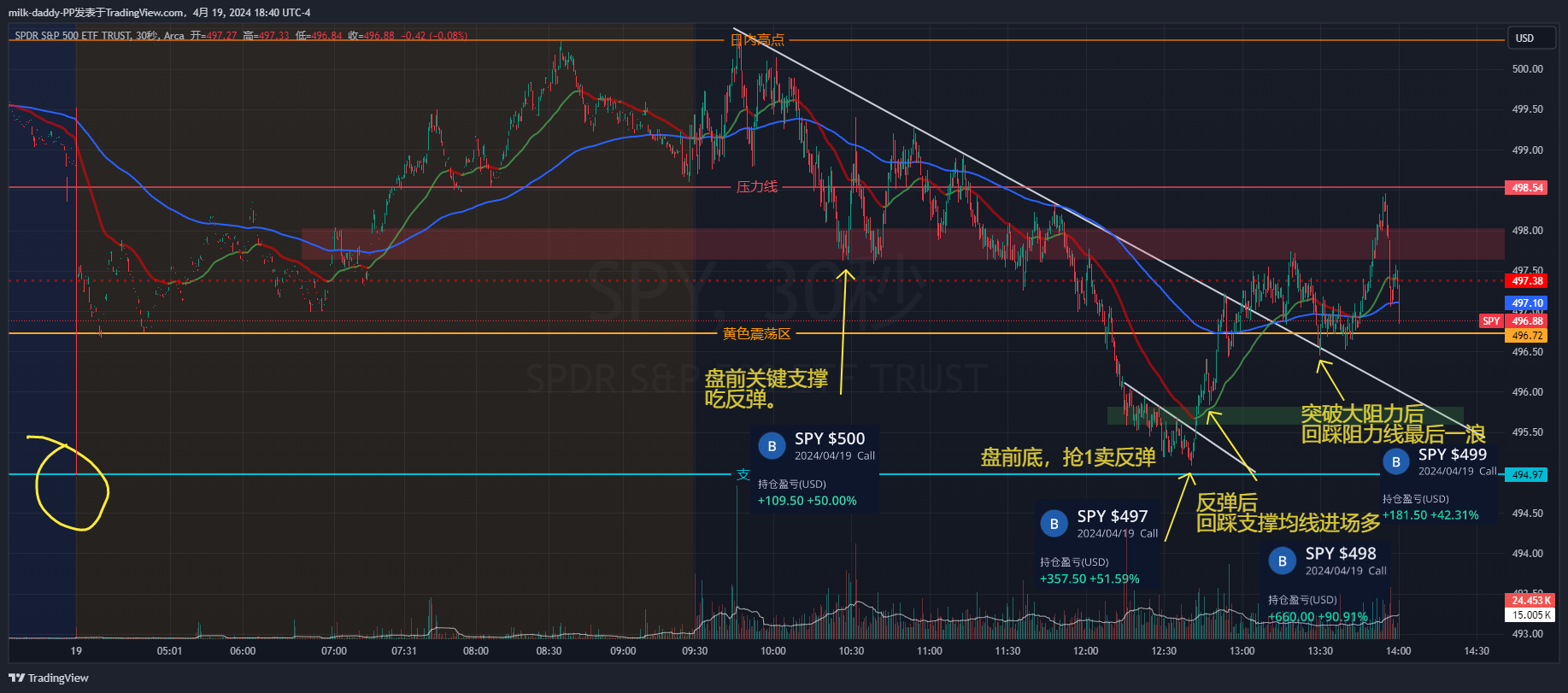The height and width of the screenshot is (693, 1568).
Task: Click the TradingView logo at bottom left
Action: coord(49,678)
